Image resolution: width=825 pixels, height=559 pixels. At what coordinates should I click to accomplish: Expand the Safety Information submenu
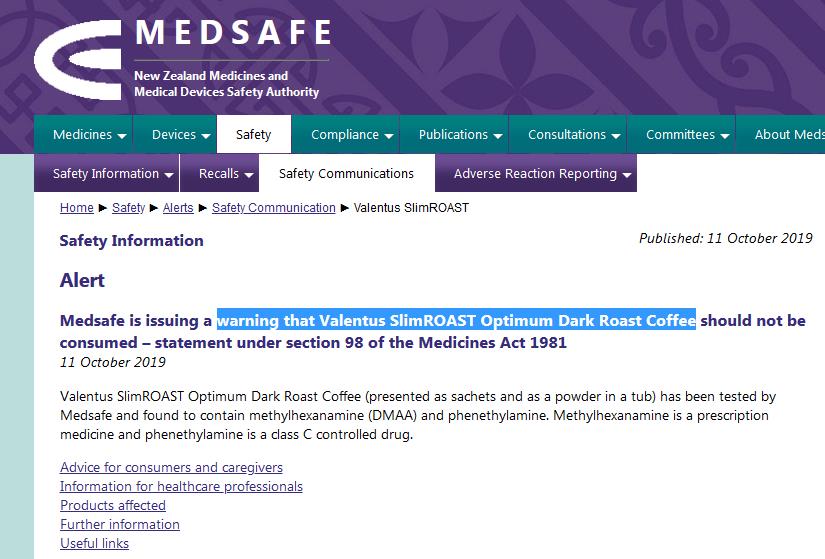click(107, 174)
